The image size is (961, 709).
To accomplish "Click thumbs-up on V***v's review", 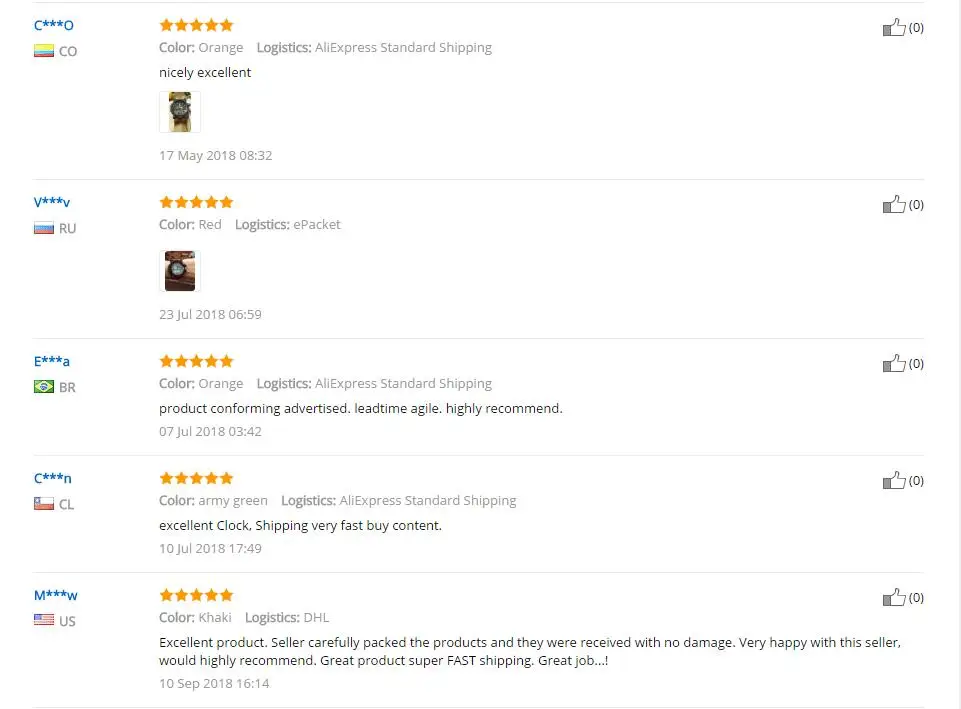I will pyautogui.click(x=894, y=205).
